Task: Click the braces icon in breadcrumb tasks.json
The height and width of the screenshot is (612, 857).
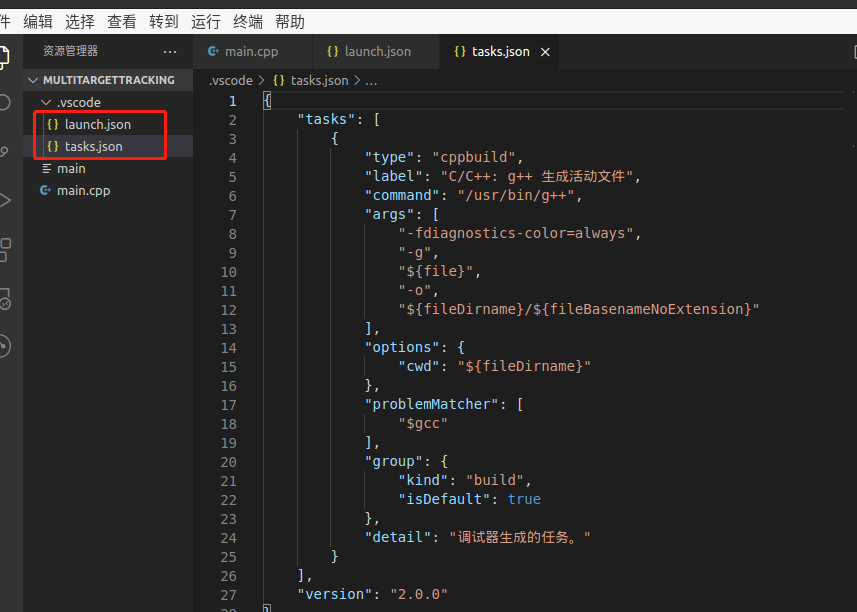Action: click(279, 80)
